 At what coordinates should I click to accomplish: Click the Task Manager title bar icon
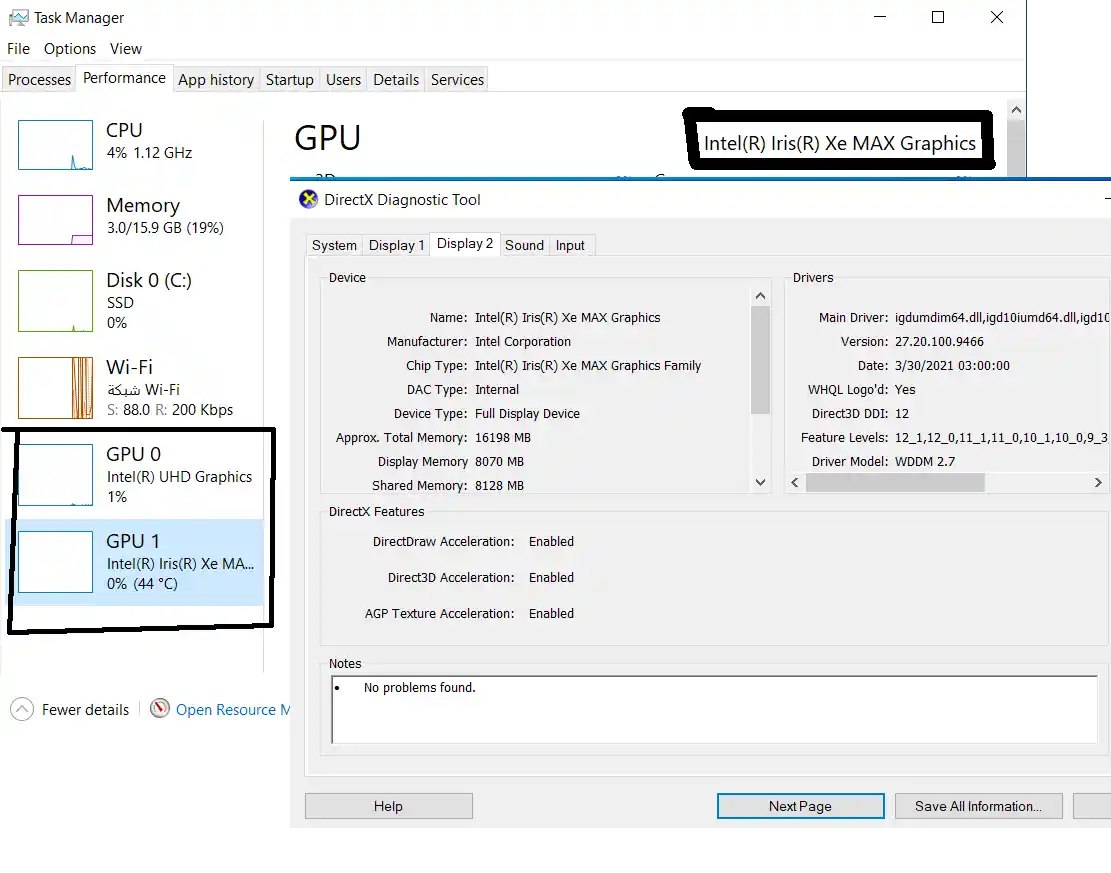tap(18, 17)
